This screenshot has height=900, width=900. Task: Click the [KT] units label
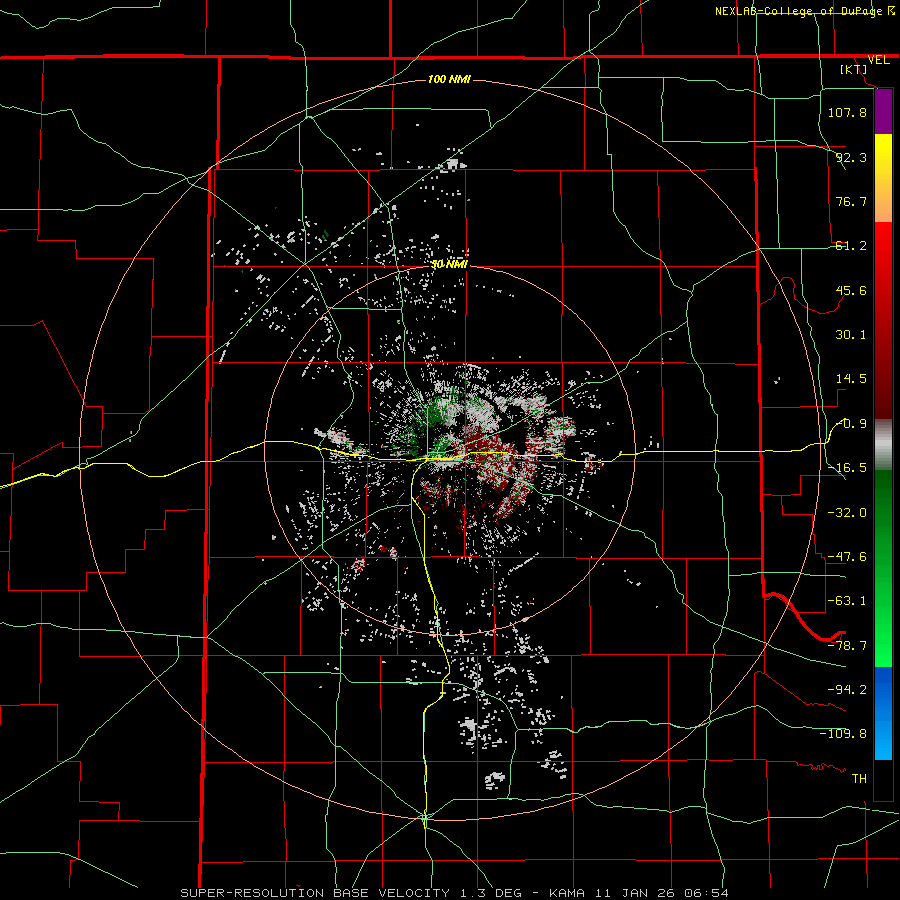point(854,69)
